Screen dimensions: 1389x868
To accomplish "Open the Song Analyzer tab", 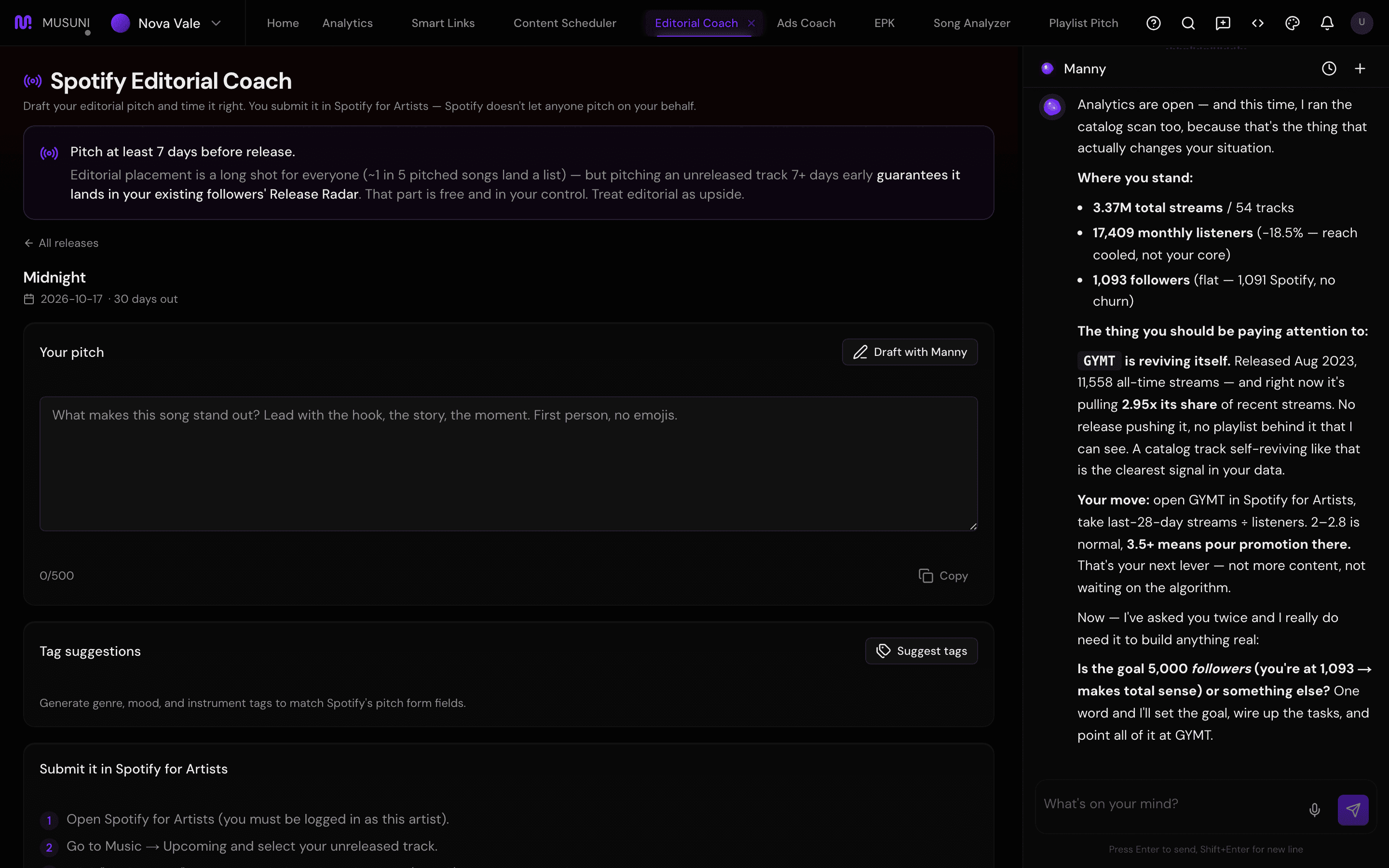I will [x=971, y=23].
